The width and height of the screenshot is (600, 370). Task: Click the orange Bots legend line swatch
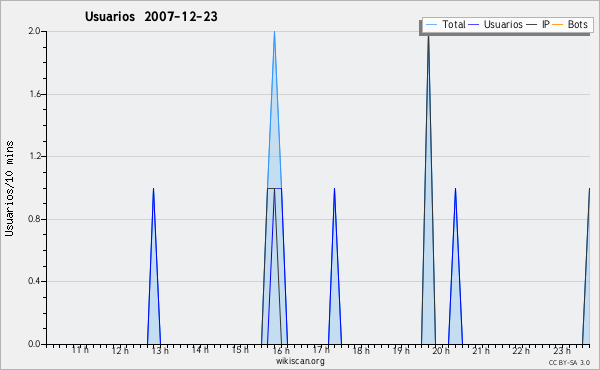pyautogui.click(x=558, y=25)
